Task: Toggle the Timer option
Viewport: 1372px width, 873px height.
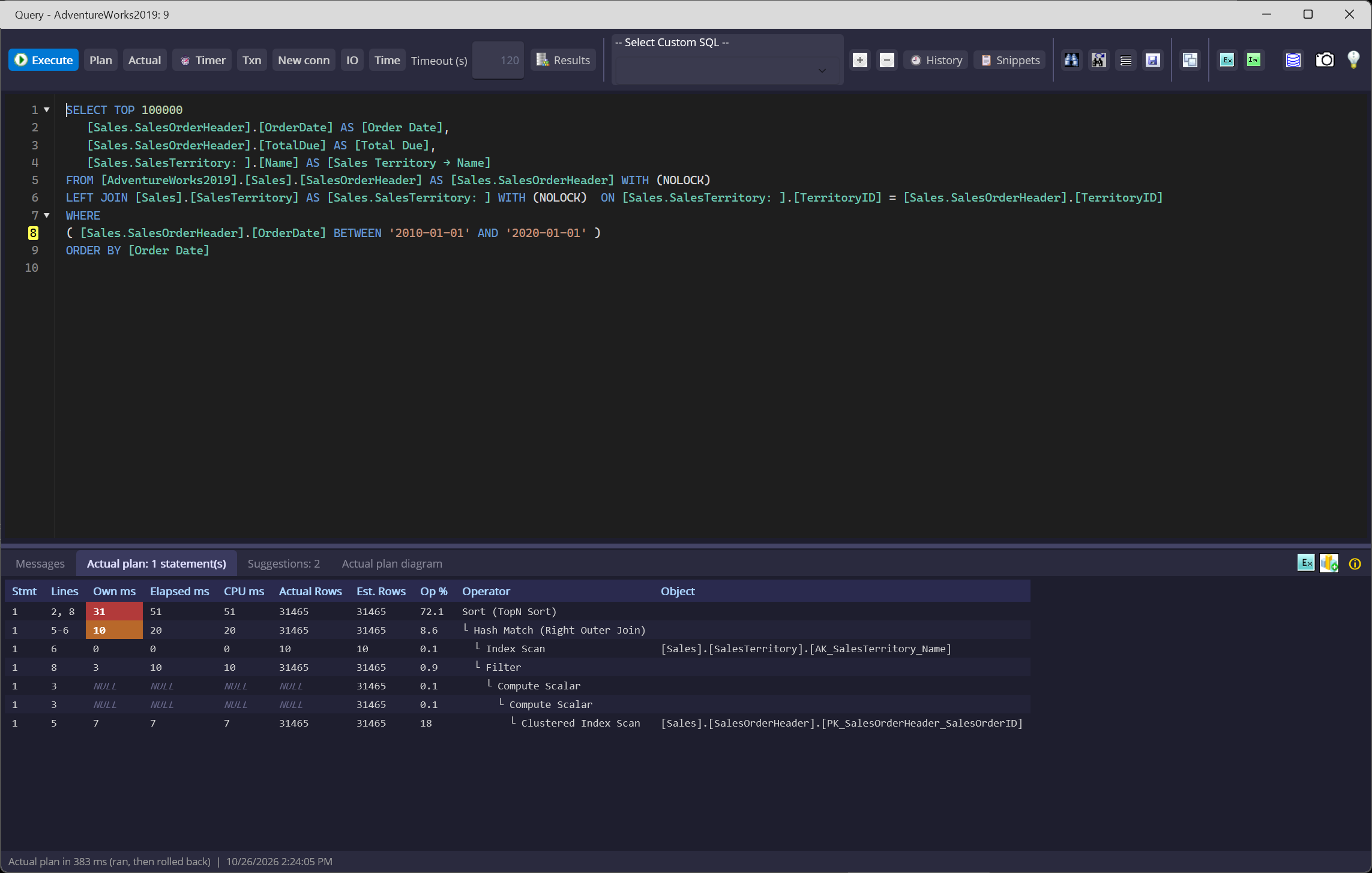Action: tap(202, 60)
